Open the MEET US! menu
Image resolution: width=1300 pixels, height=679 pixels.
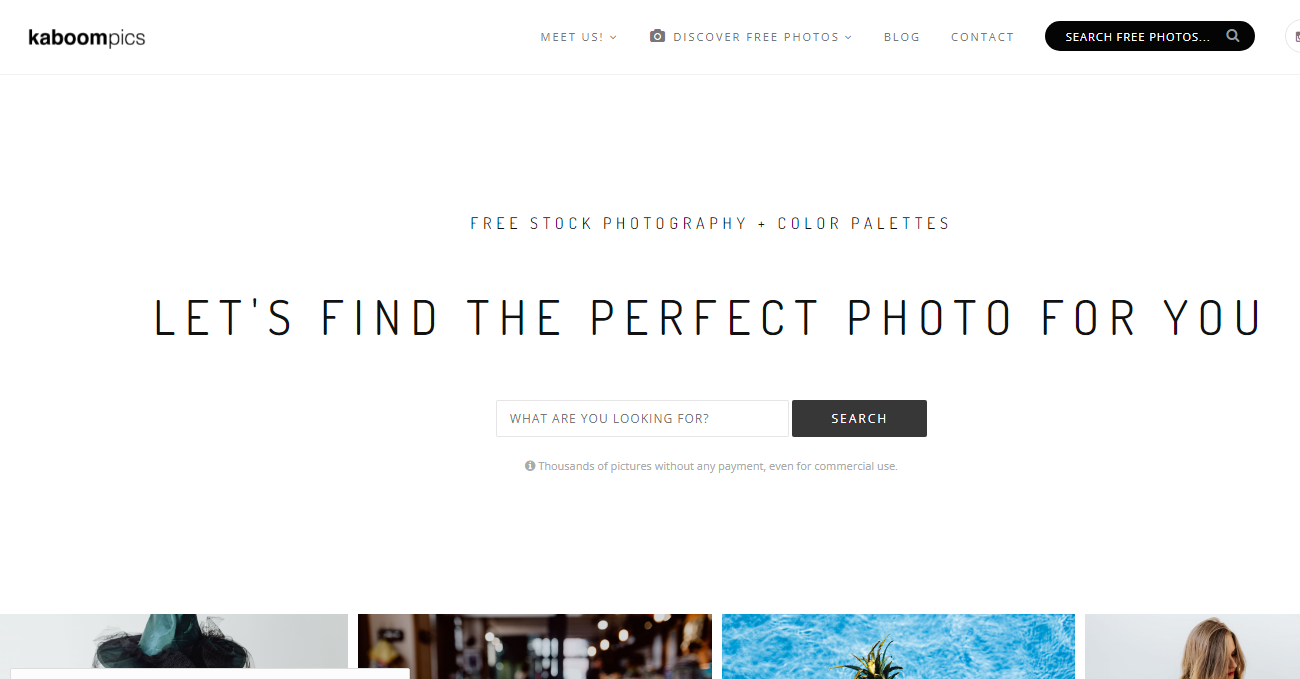(579, 37)
